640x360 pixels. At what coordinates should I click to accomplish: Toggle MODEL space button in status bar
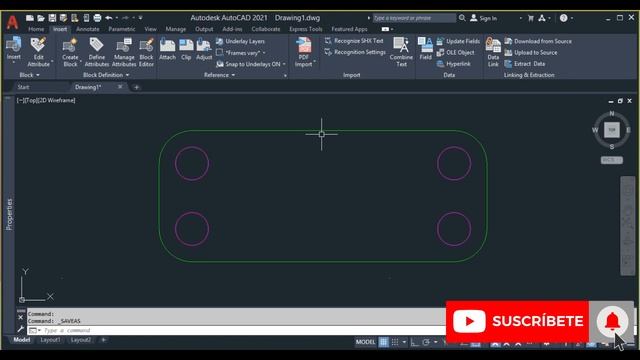tap(365, 342)
